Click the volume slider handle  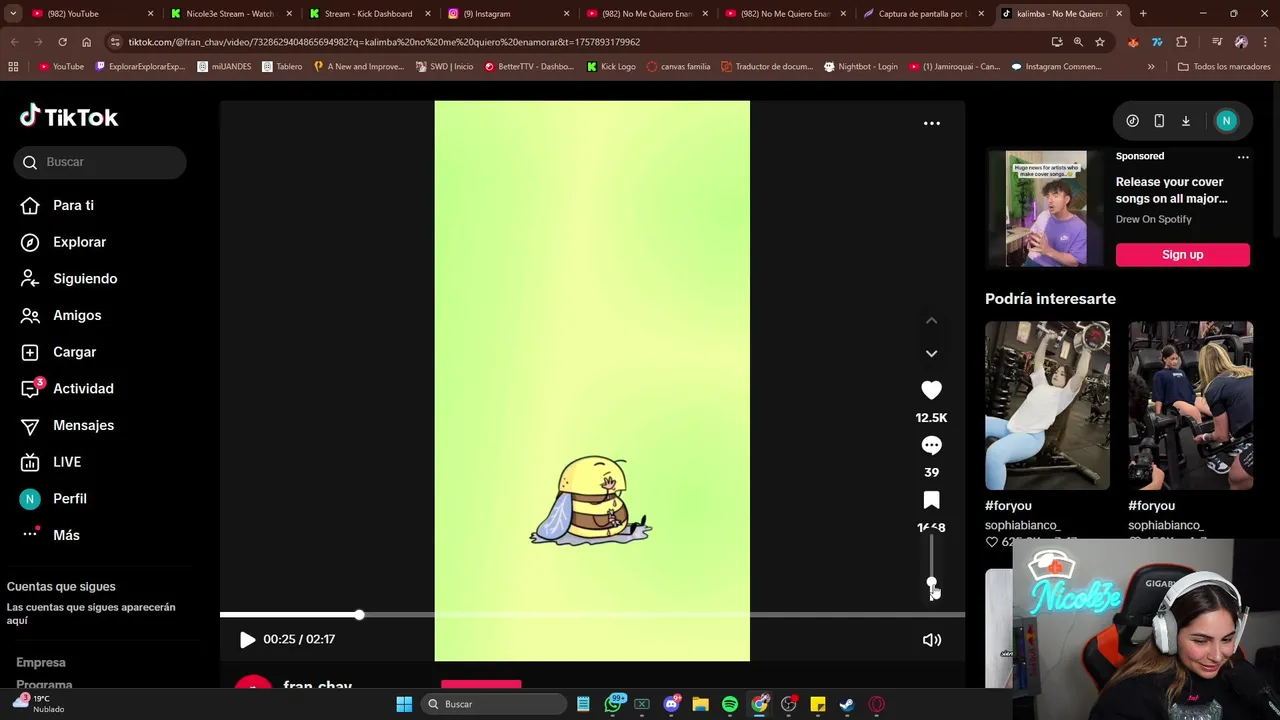(931, 582)
